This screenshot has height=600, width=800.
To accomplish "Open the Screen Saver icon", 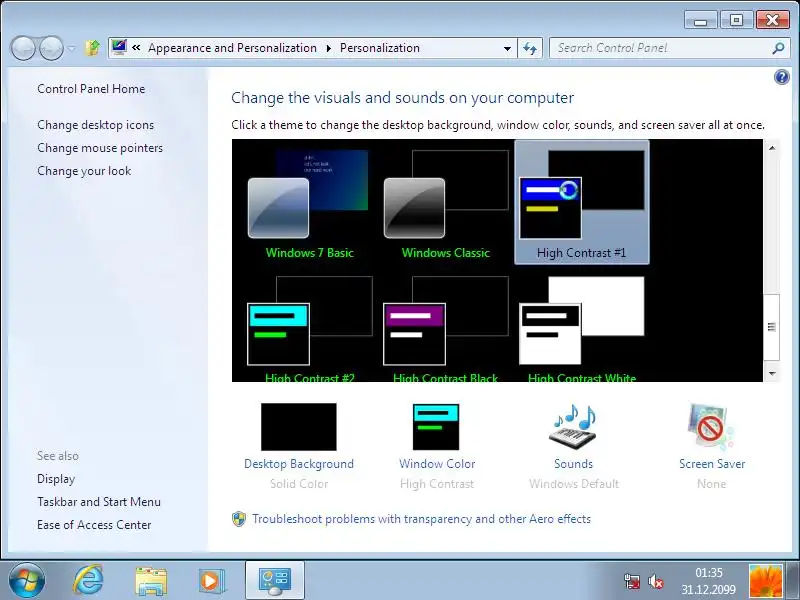I will (711, 427).
